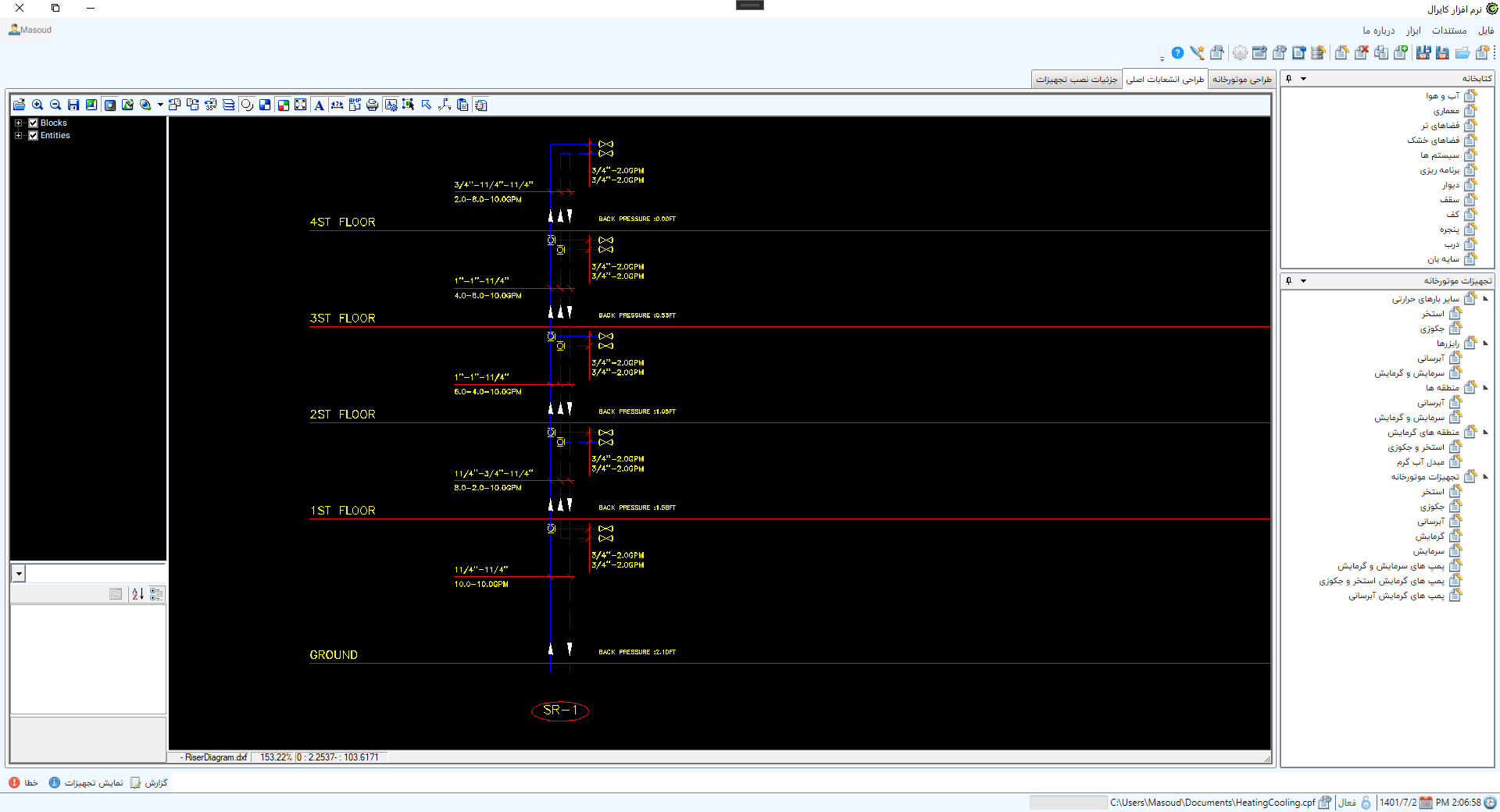1500x812 pixels.
Task: Click the save-all double floppy icon
Action: point(1423,53)
